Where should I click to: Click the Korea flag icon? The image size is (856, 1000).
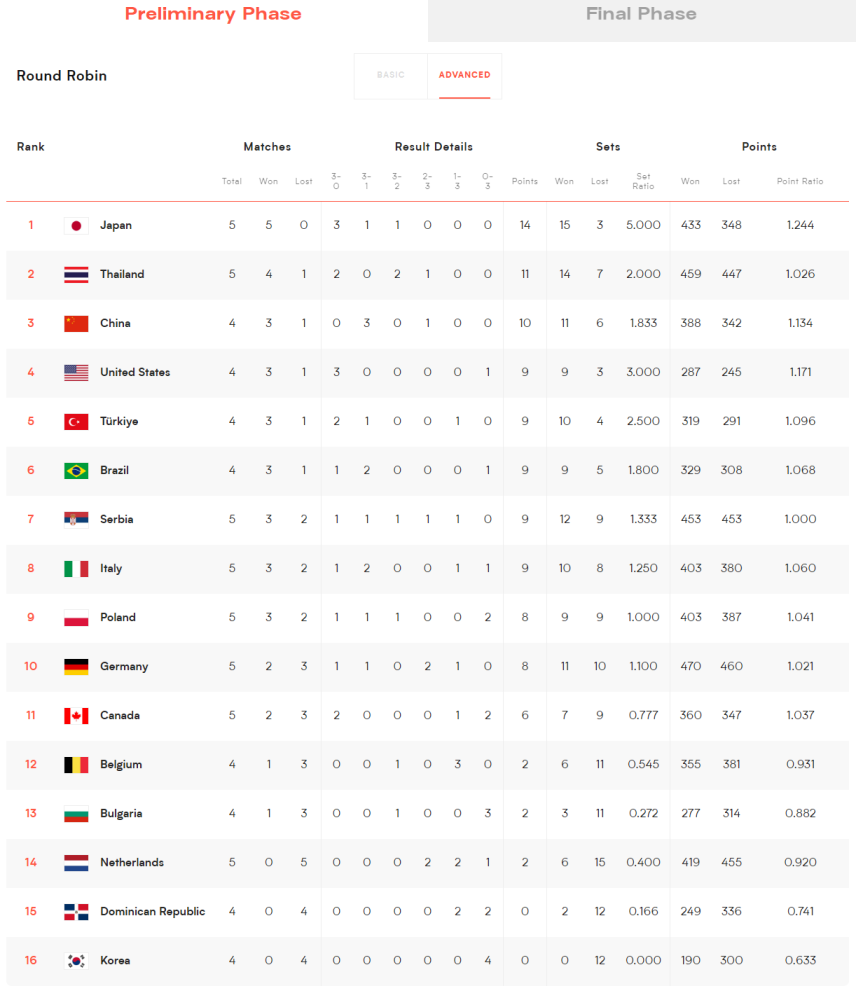pyautogui.click(x=76, y=960)
